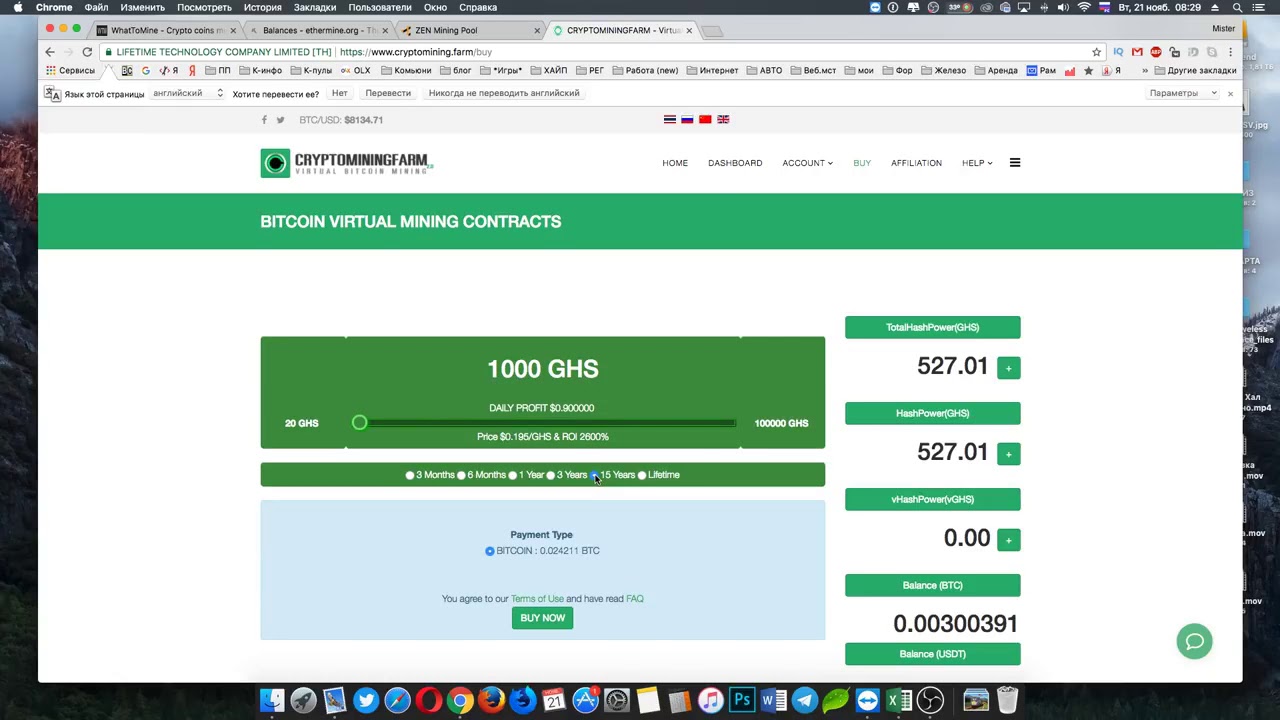Select the 6 Months contract radio
1280x720 pixels.
pyautogui.click(x=461, y=475)
